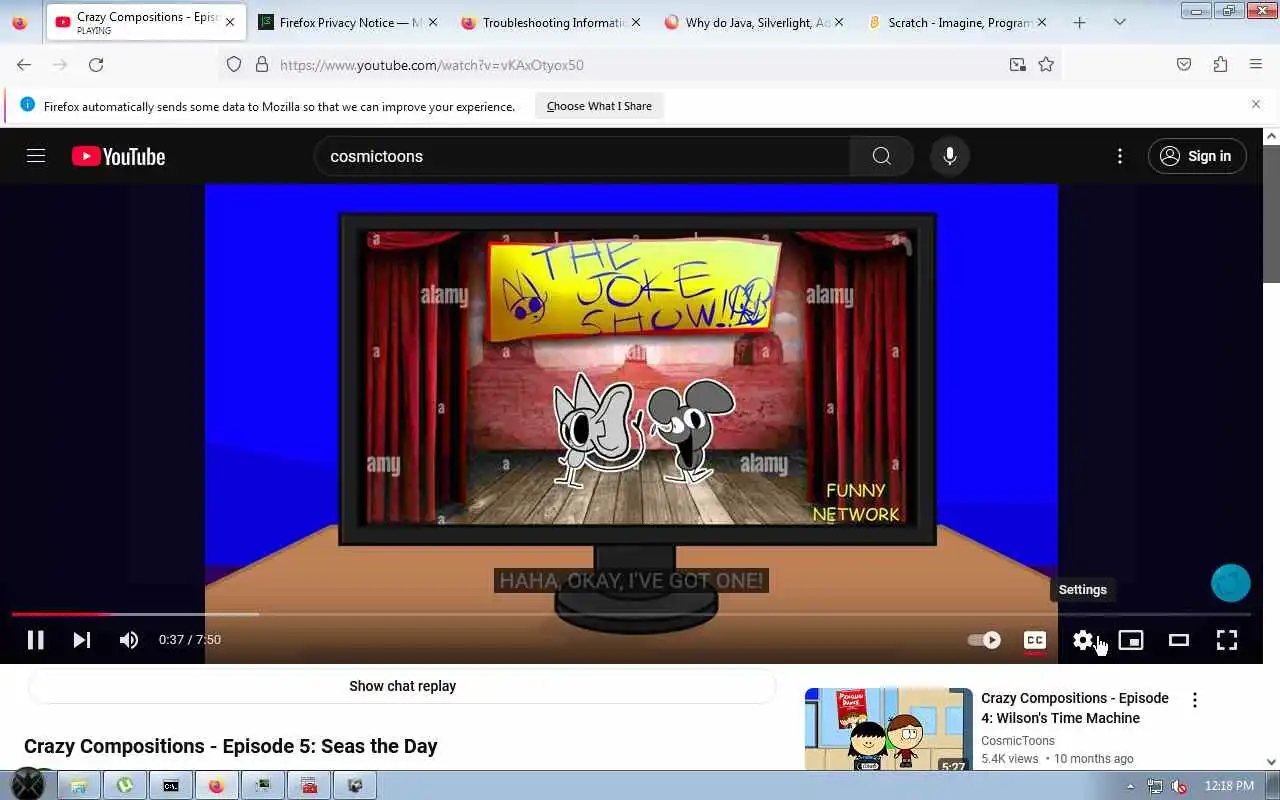Turn off closed captions CC button
Image resolution: width=1280 pixels, height=800 pixels.
tap(1035, 640)
